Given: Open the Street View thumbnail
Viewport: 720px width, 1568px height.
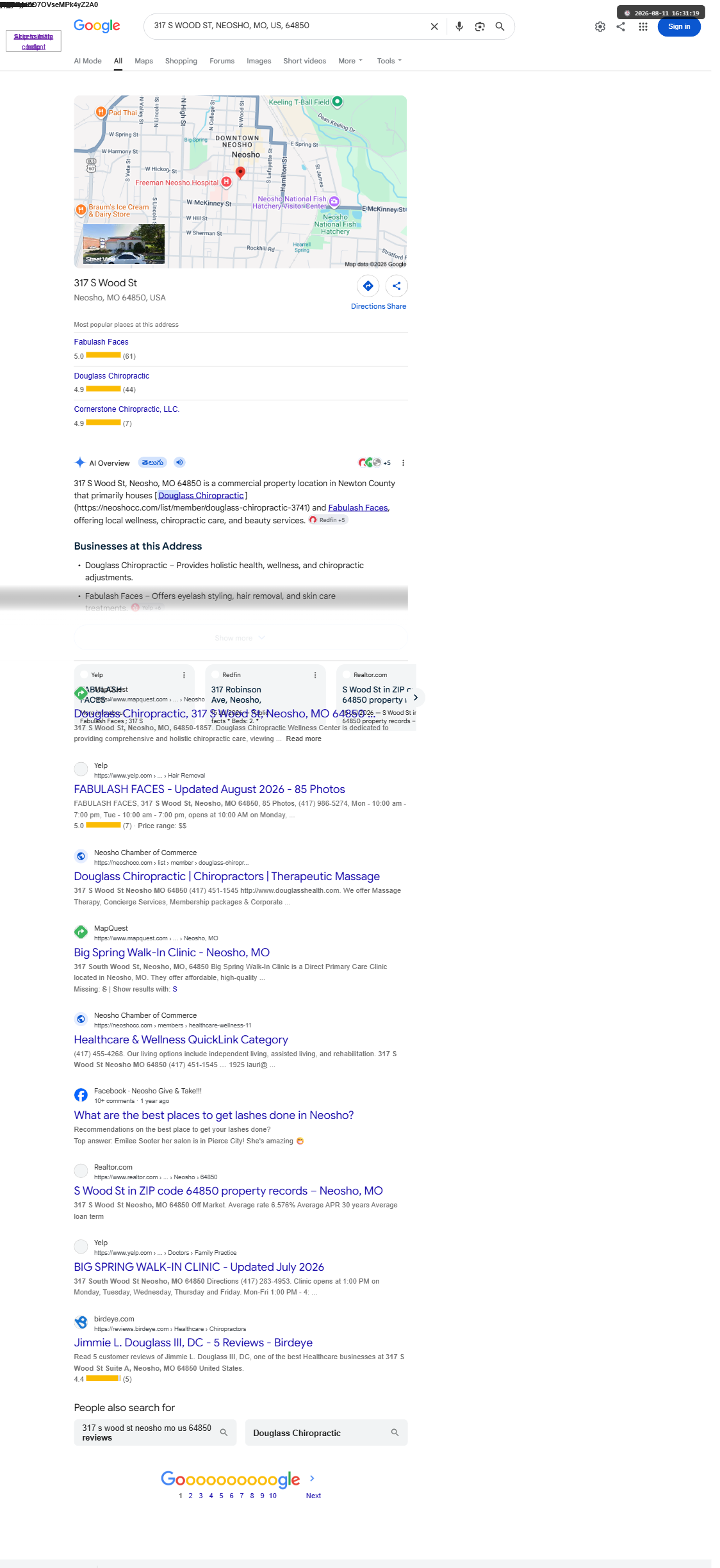Looking at the screenshot, I should click(124, 244).
